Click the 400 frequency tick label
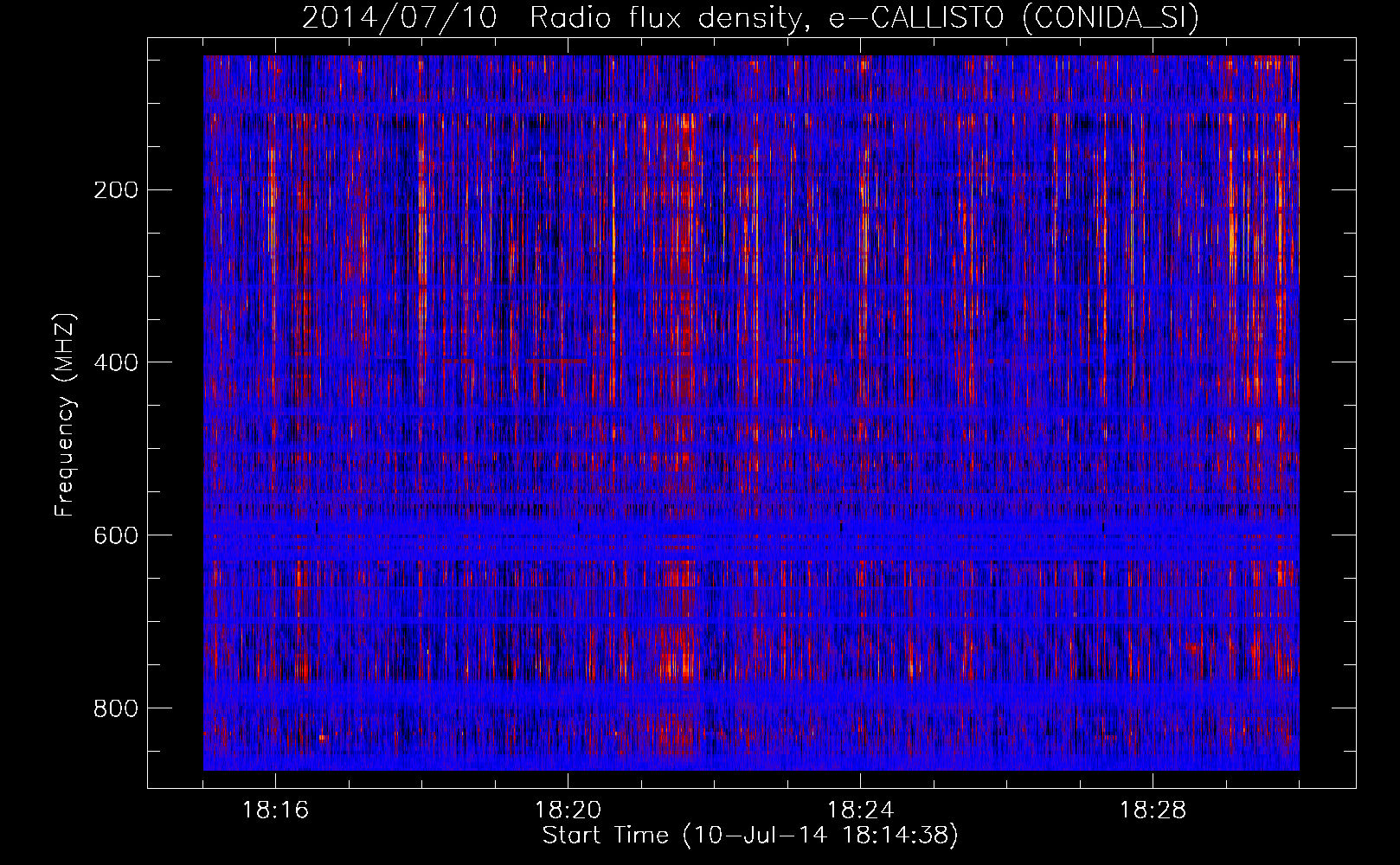Screen dimensions: 1400x865 [x=115, y=362]
